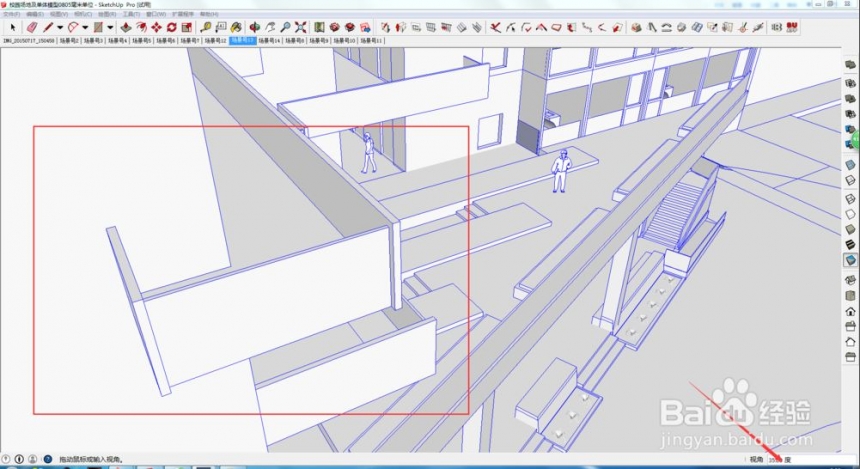
Task: Pick the Tape Measure tool
Action: coord(206,27)
